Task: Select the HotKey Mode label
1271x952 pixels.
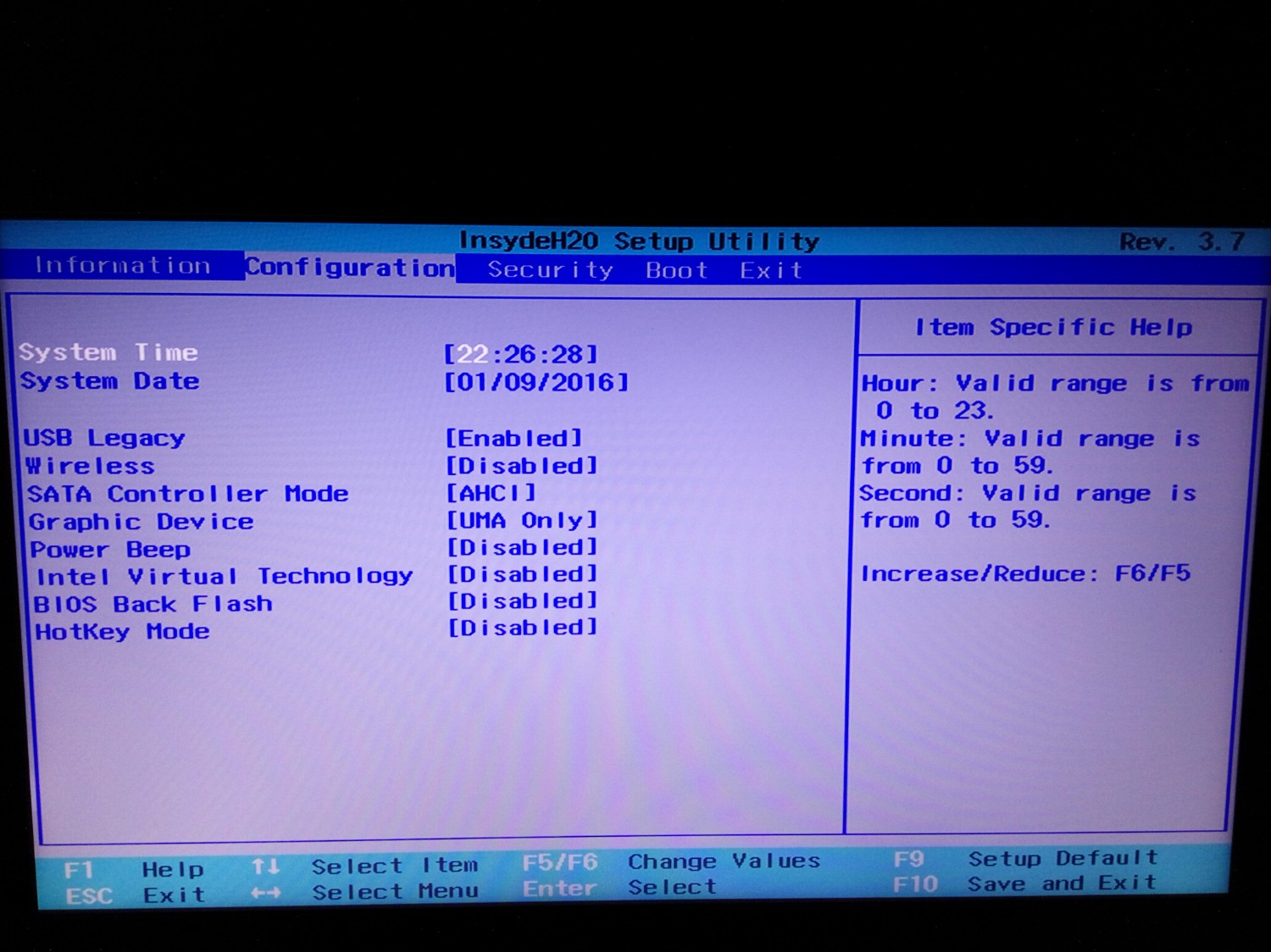Action: [x=122, y=632]
